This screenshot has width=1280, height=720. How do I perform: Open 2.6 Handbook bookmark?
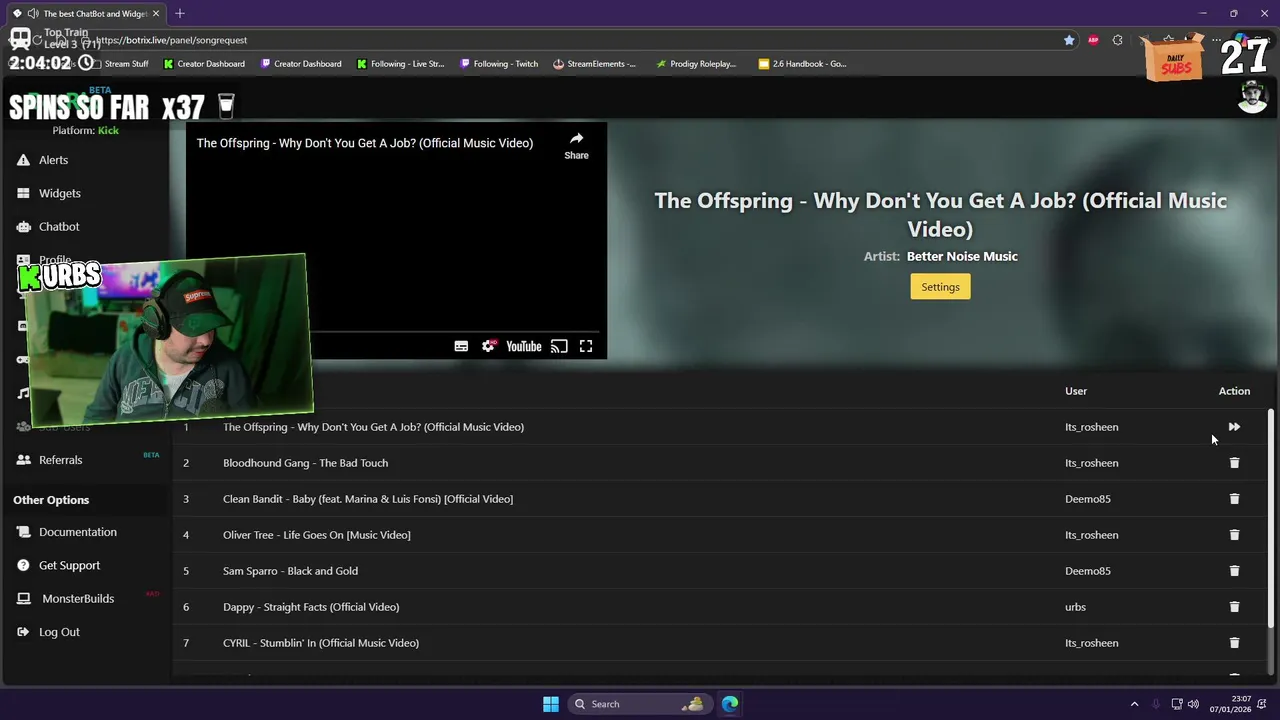pos(802,64)
